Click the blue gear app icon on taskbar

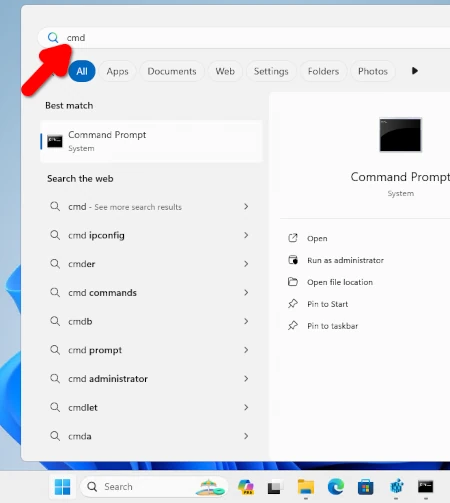pyautogui.click(x=396, y=487)
